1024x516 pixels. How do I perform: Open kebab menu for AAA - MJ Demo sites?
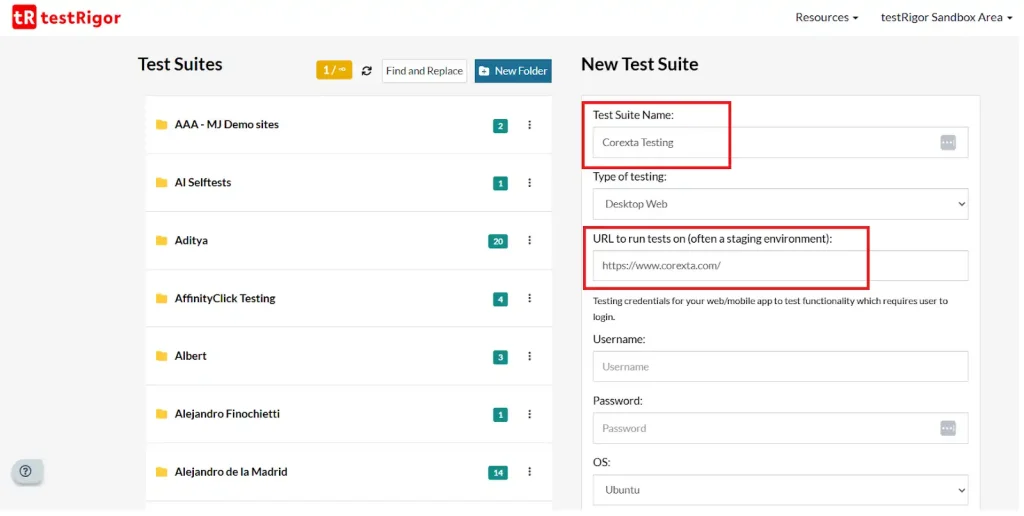click(530, 125)
